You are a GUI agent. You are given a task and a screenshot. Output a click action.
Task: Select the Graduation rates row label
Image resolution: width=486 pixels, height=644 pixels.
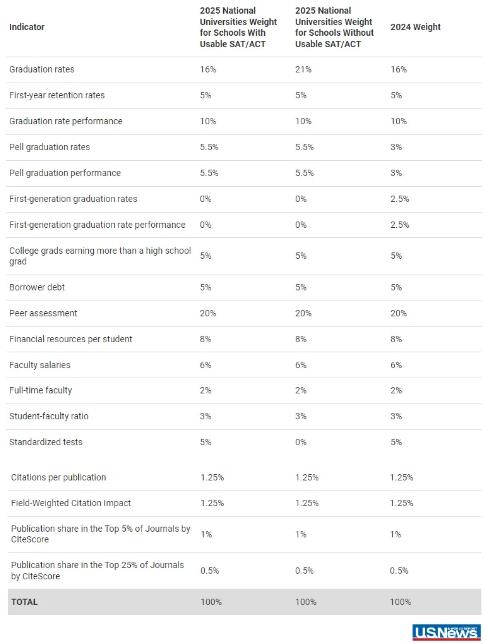pos(42,69)
